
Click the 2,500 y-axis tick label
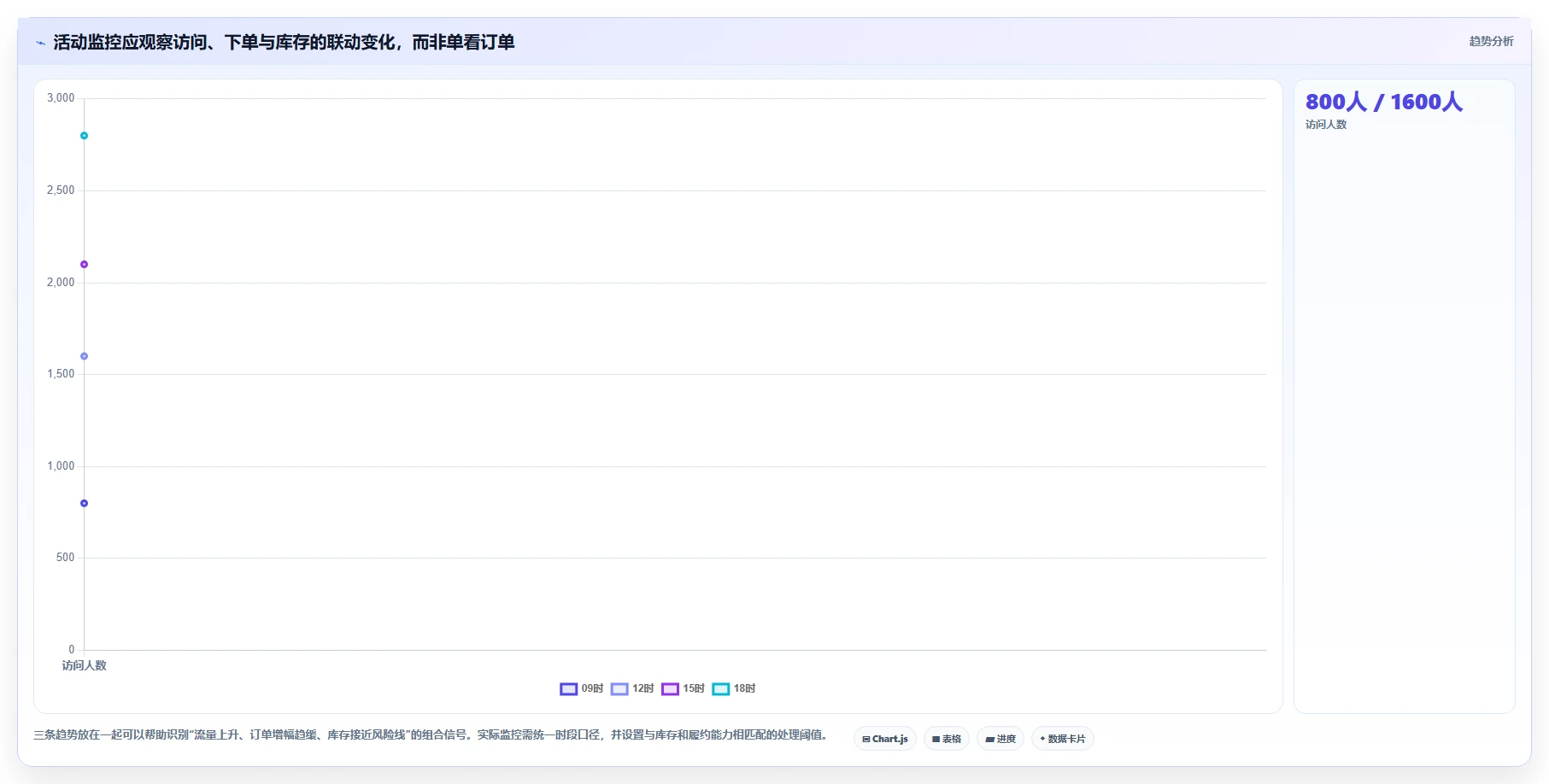tap(61, 190)
